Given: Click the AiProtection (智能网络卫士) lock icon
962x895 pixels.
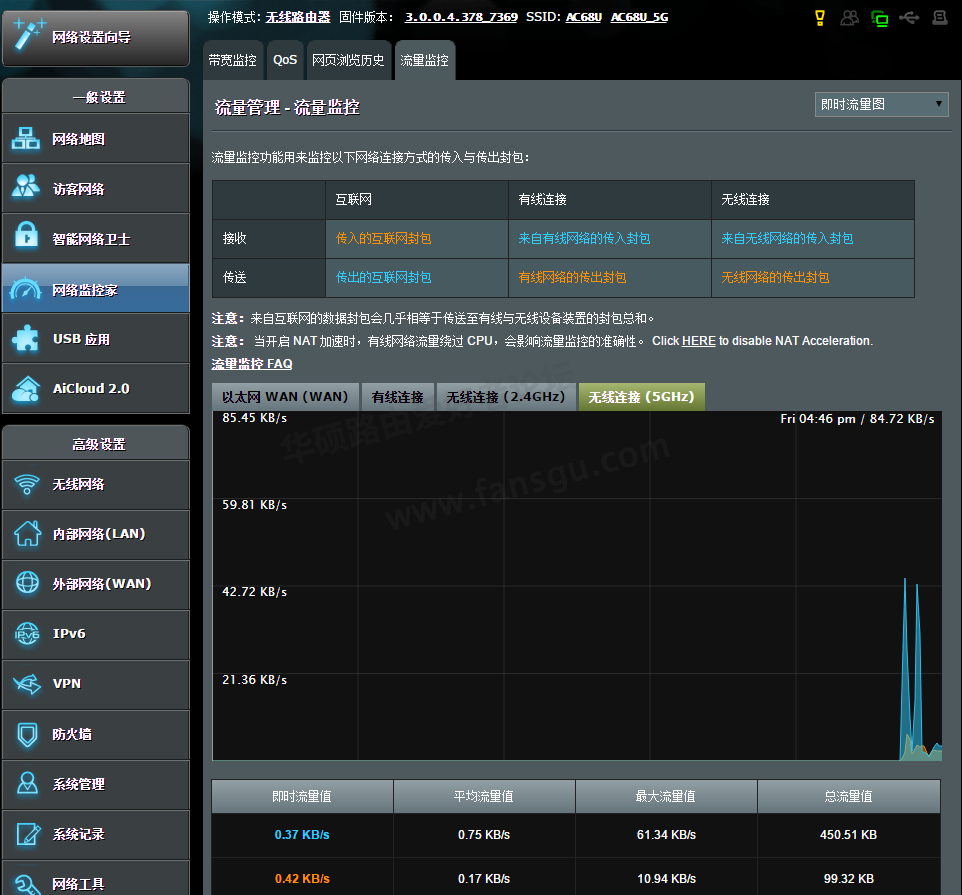Looking at the screenshot, I should [x=26, y=236].
